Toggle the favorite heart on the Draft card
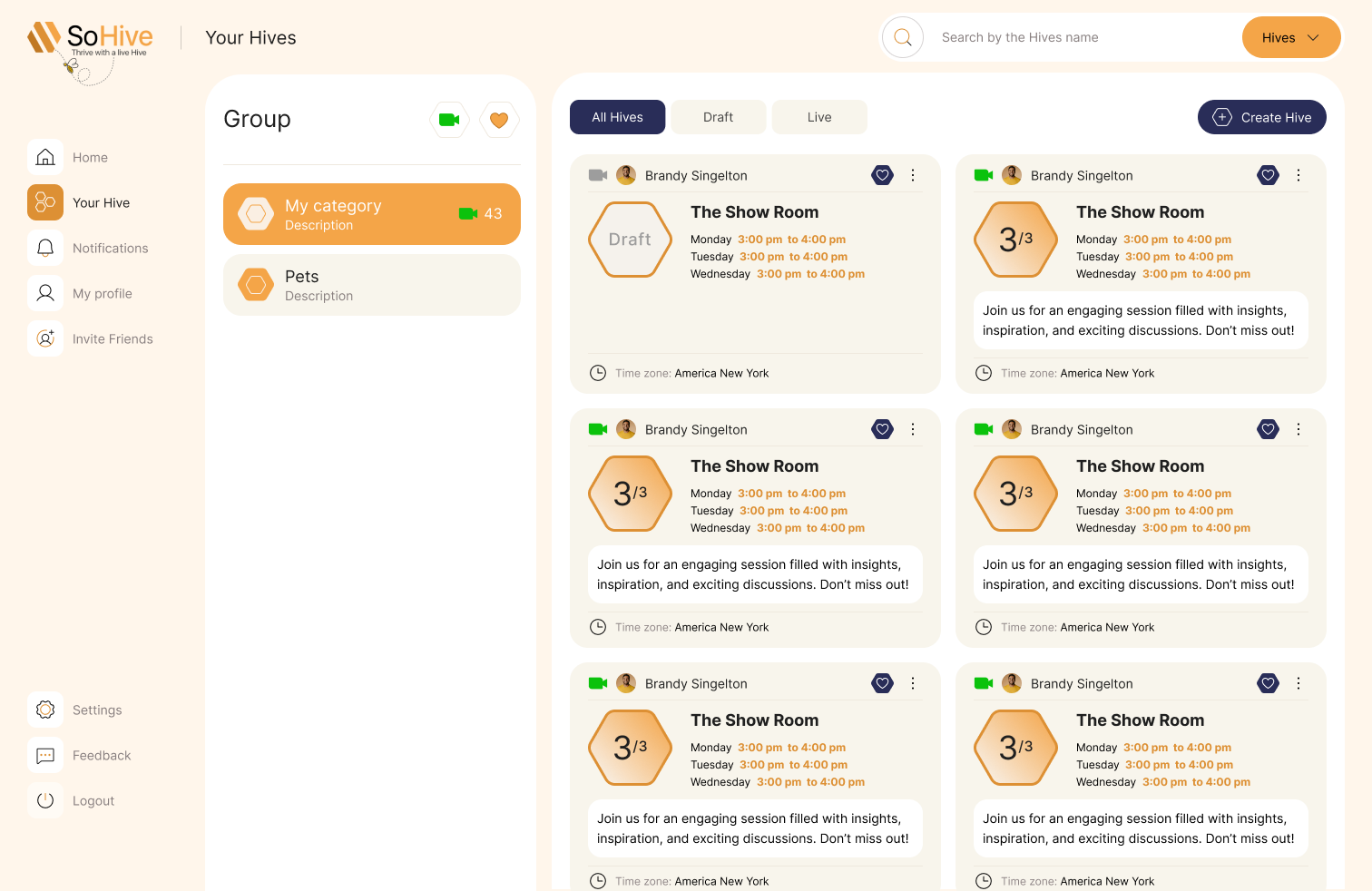The width and height of the screenshot is (1372, 891). [883, 175]
